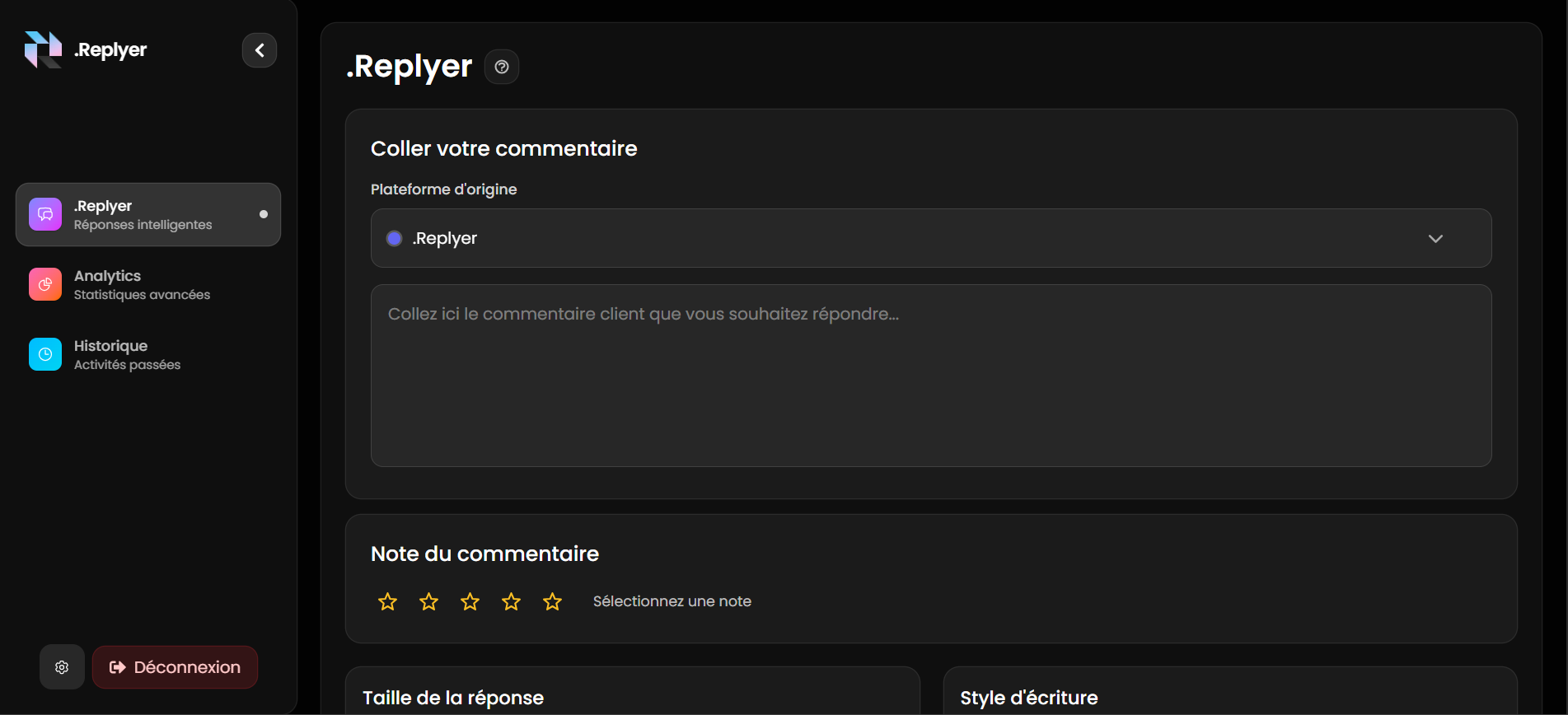Rate the comment one star
Viewport: 1568px width, 715px height.
pos(387,602)
